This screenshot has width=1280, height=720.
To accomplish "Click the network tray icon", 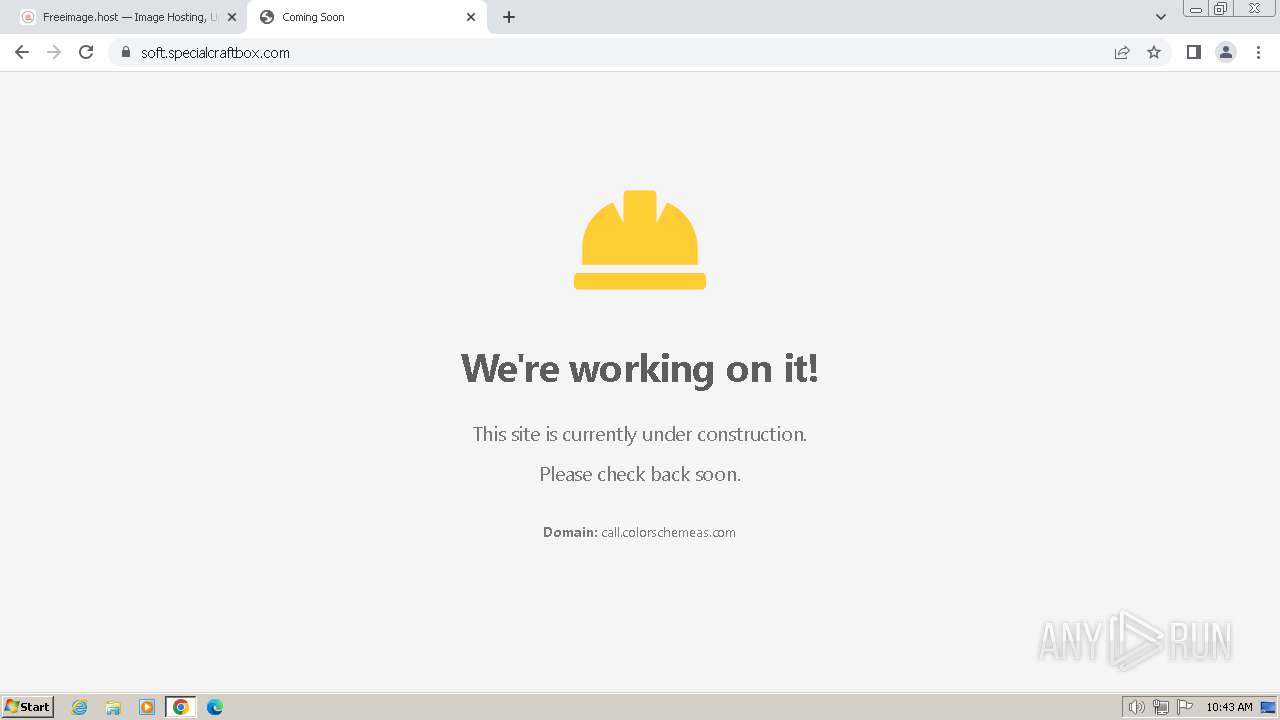I will coord(1161,707).
